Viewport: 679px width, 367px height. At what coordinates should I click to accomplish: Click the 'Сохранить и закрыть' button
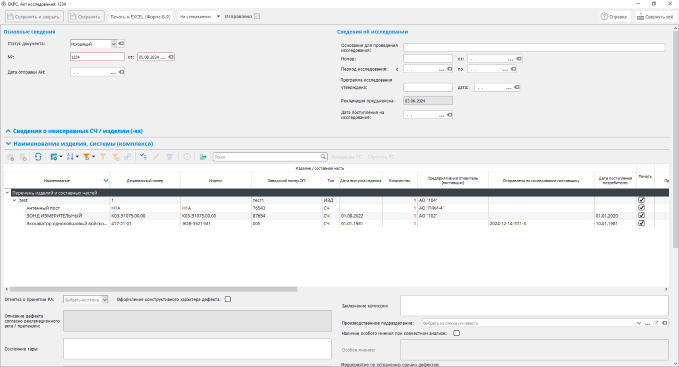click(x=34, y=16)
